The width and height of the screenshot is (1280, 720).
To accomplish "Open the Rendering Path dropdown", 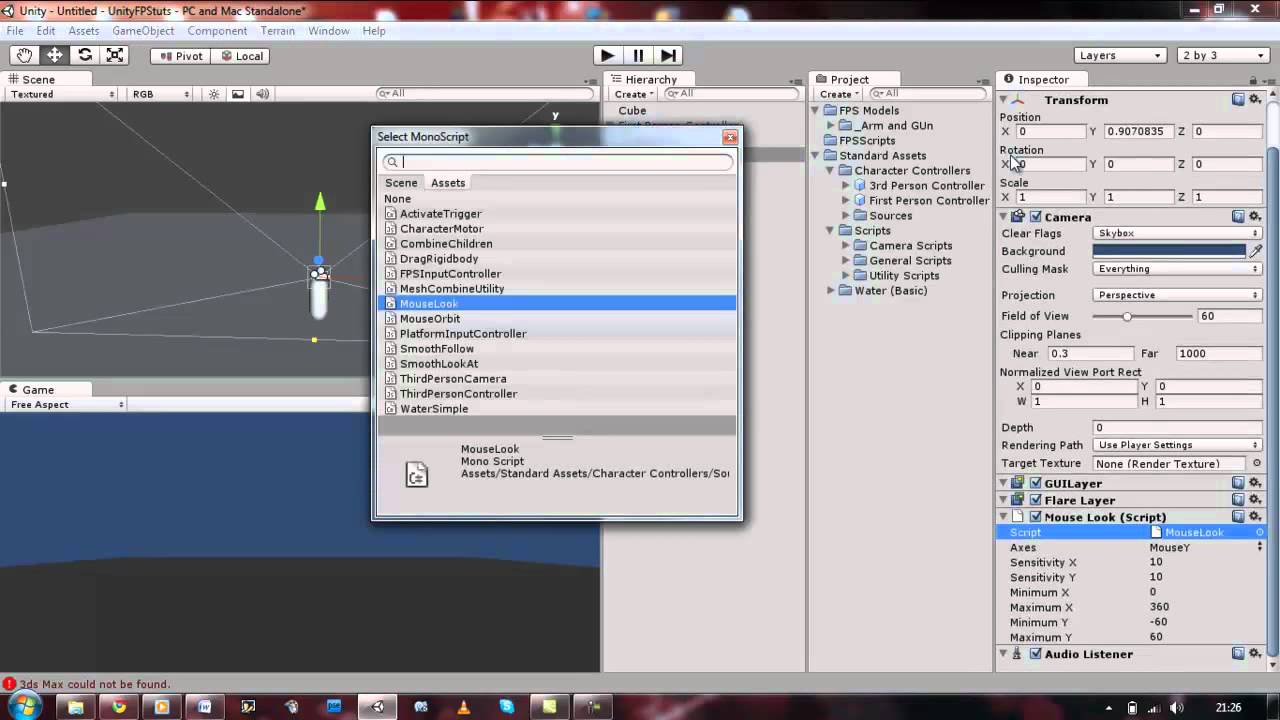I will [1177, 445].
